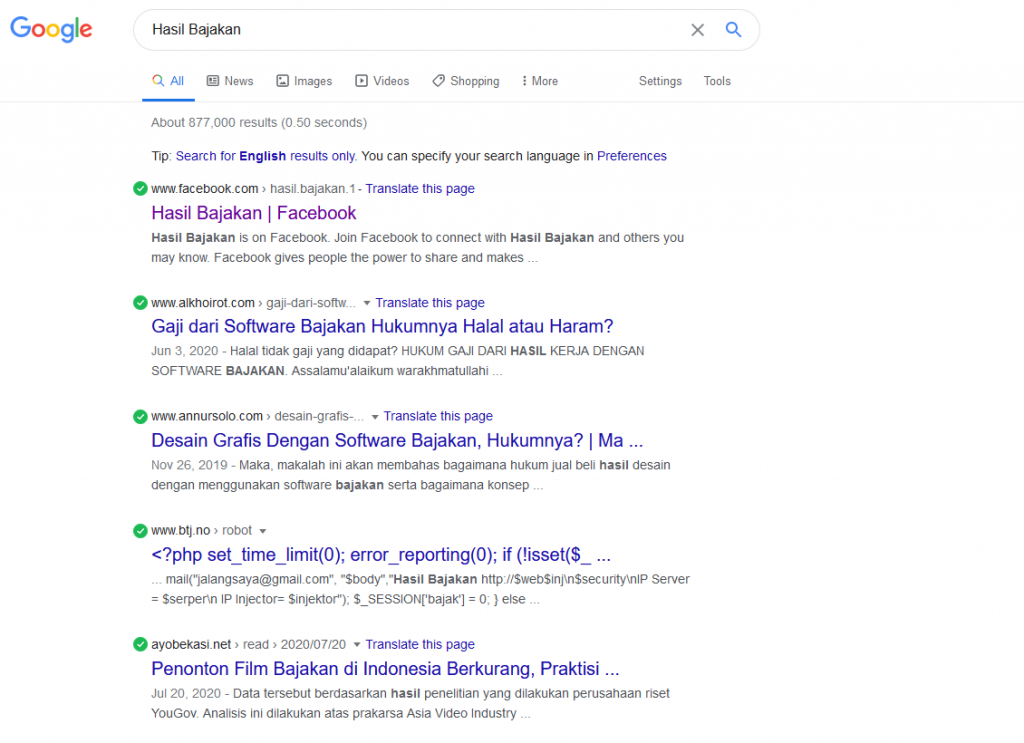The image size is (1024, 743).
Task: Expand the More search options menu
Action: 539,81
